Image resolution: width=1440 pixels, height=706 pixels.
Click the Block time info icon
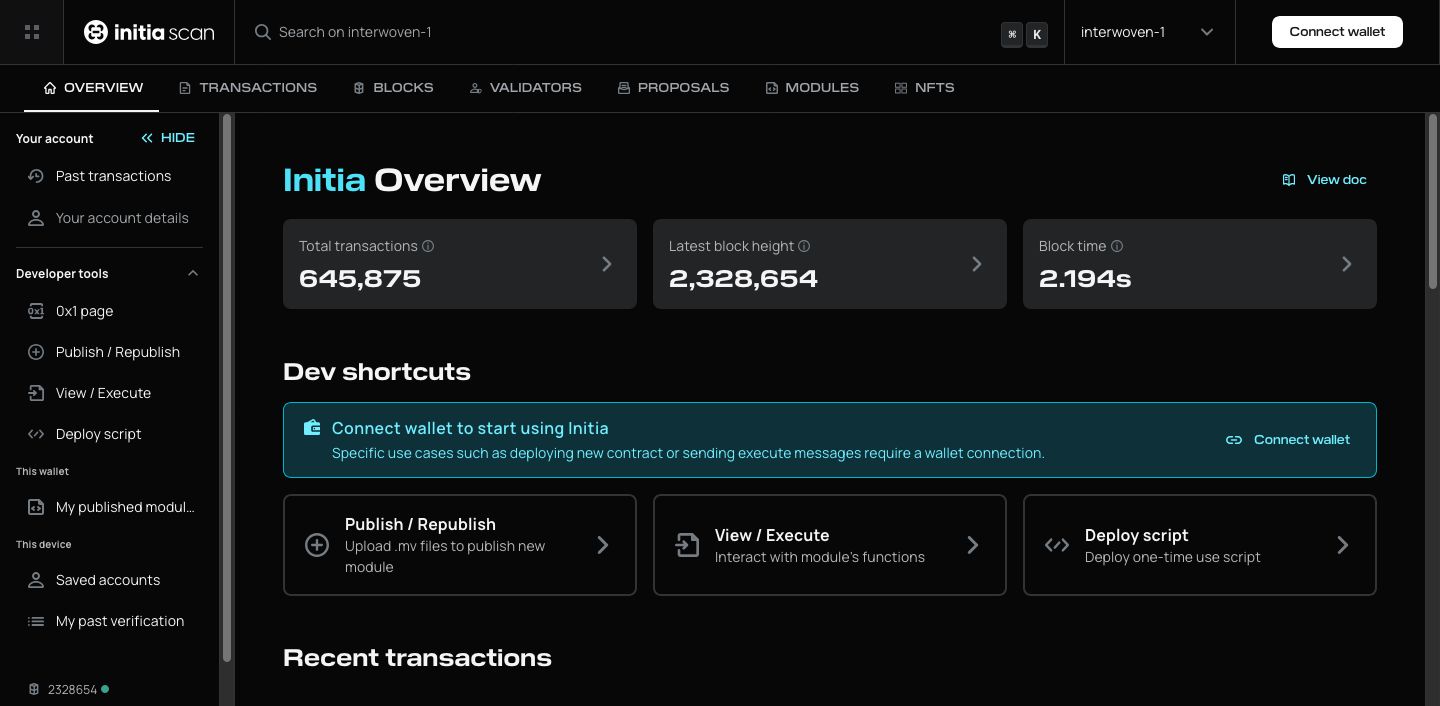click(1117, 246)
